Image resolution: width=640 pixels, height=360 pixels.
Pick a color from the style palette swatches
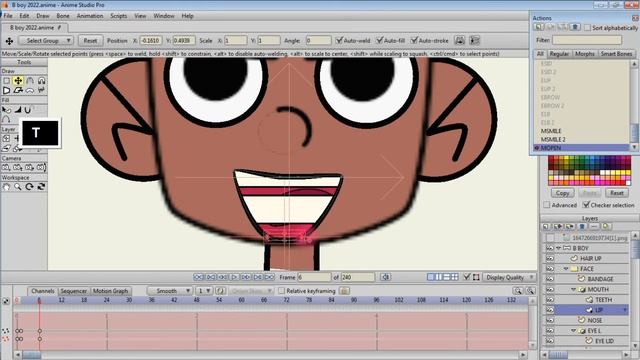click(590, 171)
